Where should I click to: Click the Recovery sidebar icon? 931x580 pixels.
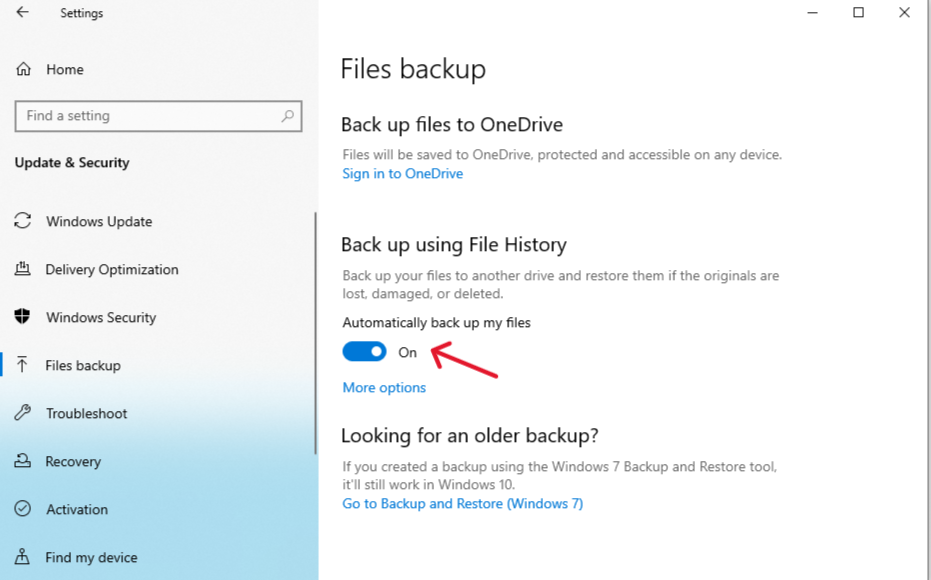click(23, 461)
